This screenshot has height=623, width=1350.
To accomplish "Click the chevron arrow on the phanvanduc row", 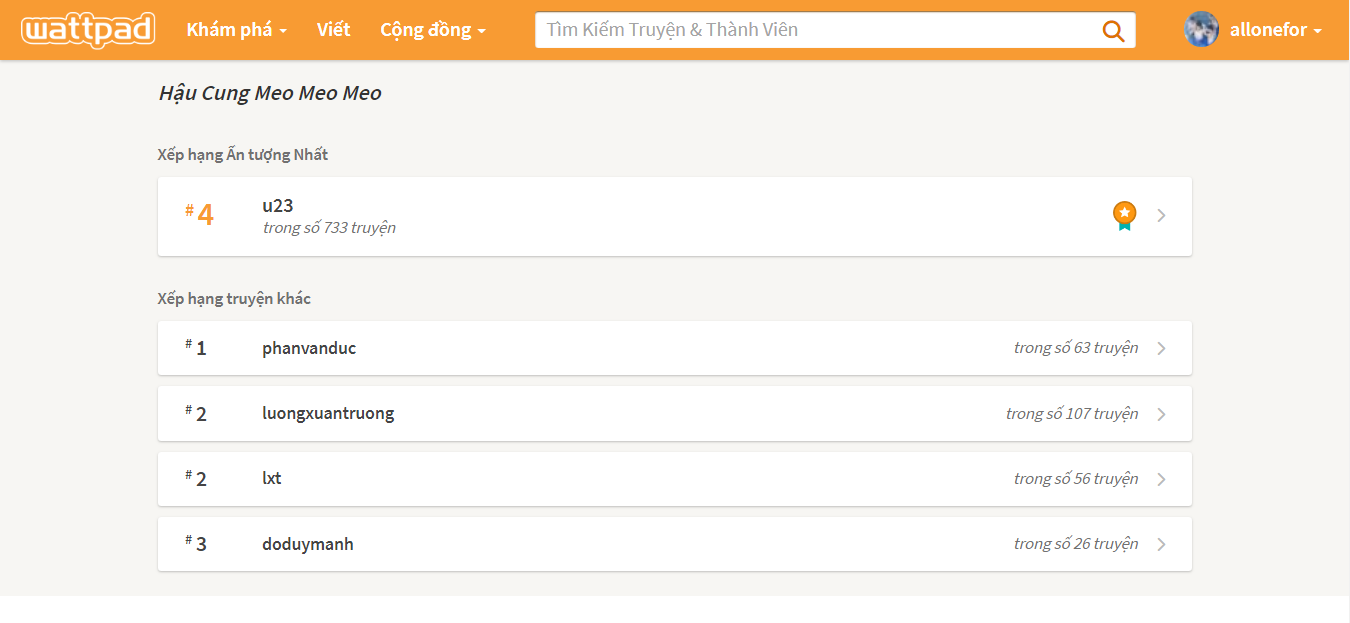I will [x=1161, y=348].
